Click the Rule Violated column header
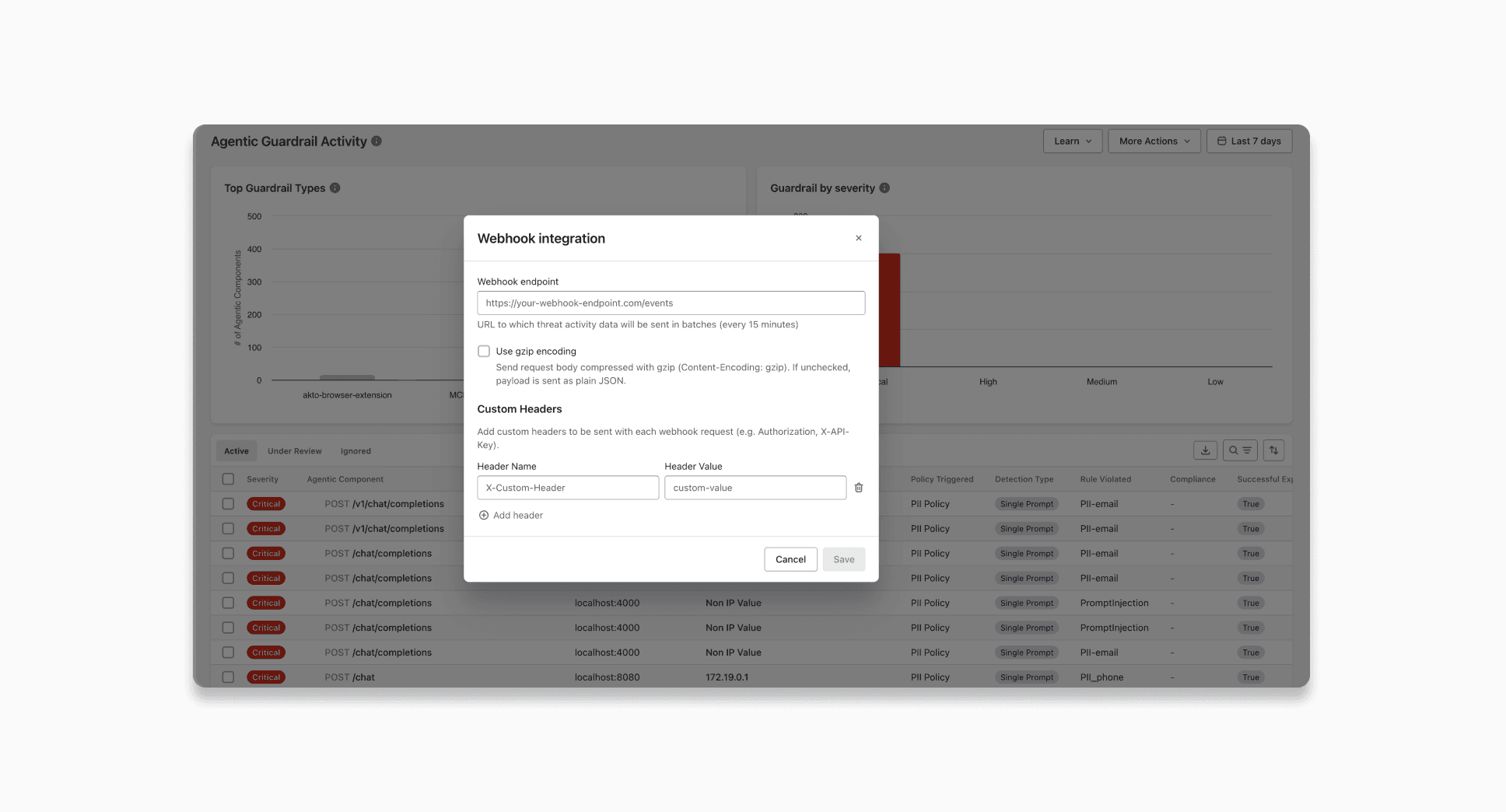This screenshot has width=1506, height=812. (1105, 479)
